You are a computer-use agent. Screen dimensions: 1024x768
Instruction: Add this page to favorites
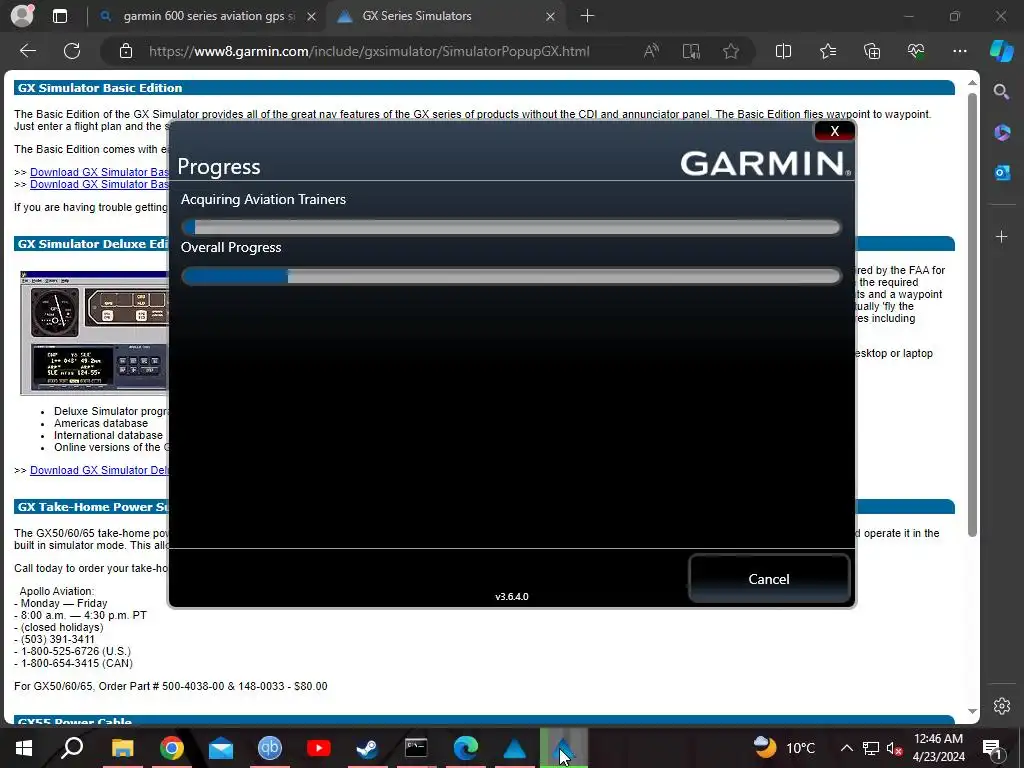click(x=731, y=51)
